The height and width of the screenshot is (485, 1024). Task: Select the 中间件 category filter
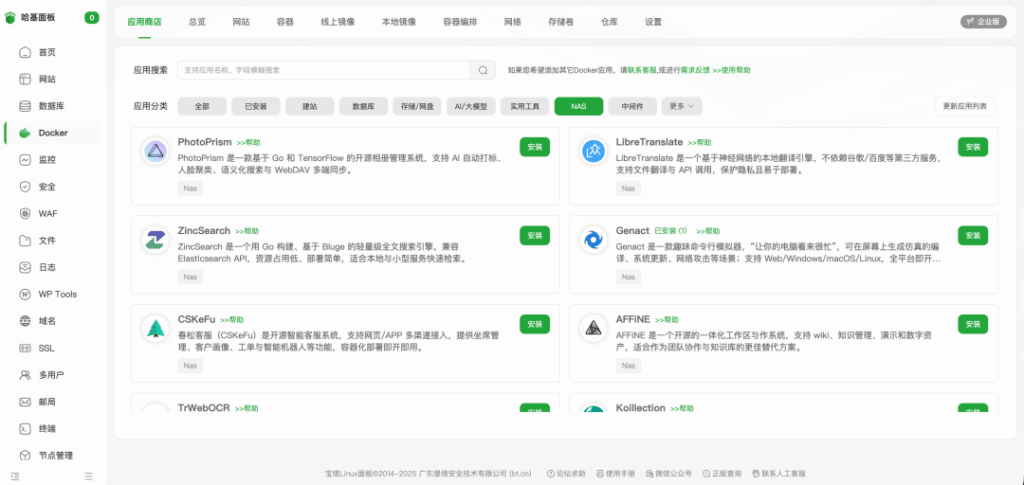(632, 106)
